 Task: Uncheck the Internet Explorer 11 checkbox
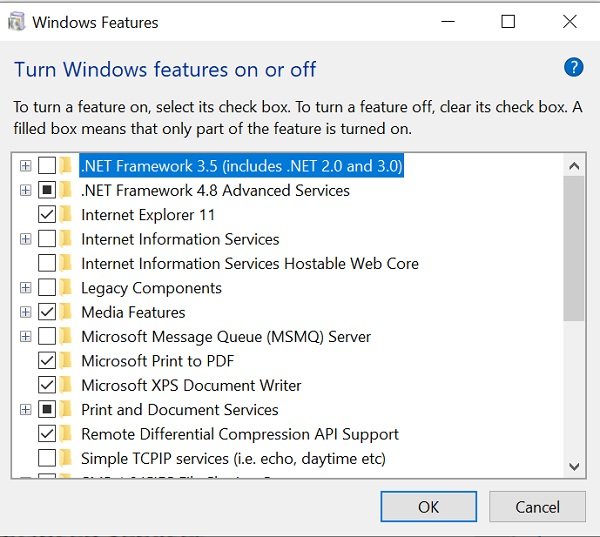point(46,214)
